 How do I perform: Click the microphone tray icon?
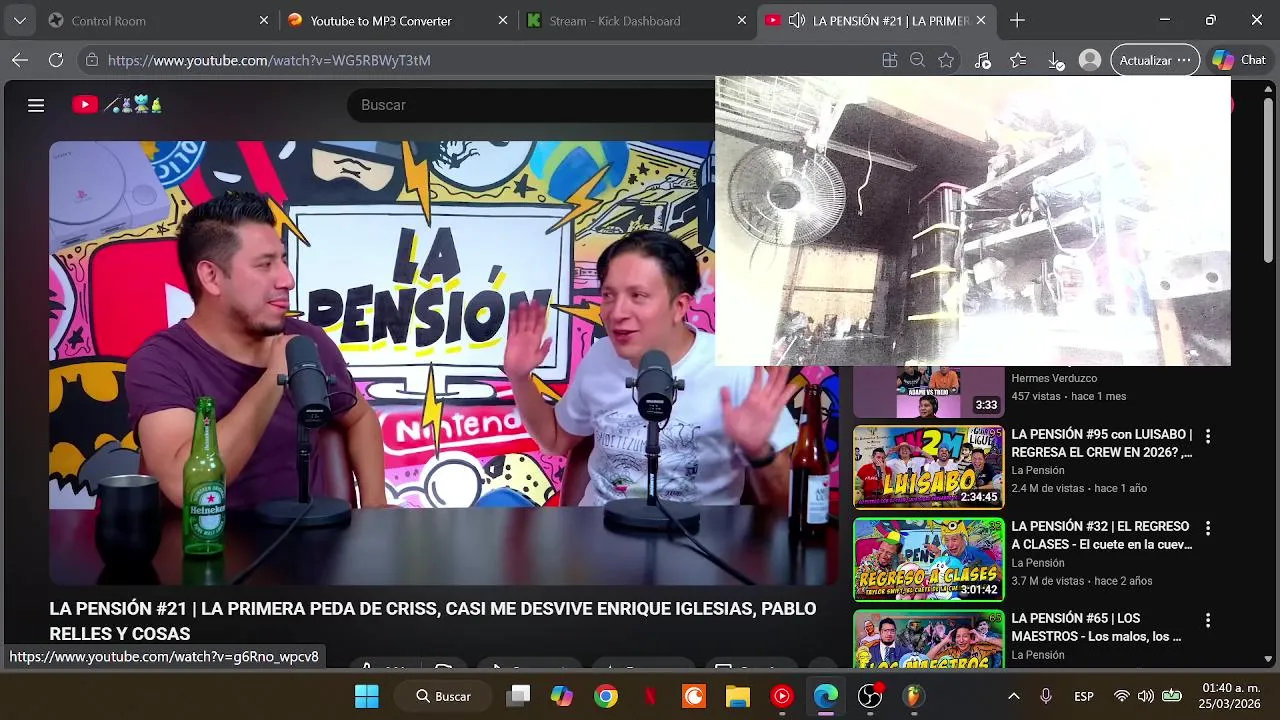pos(1046,696)
